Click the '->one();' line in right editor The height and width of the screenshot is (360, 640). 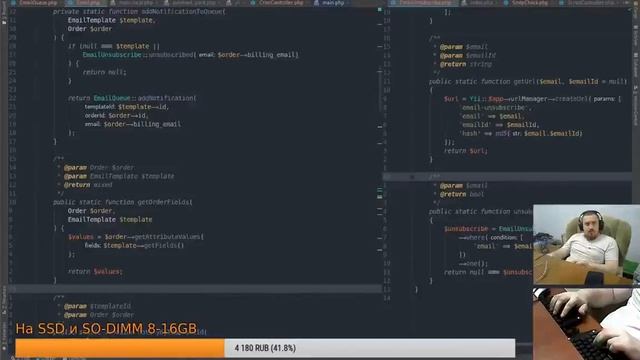(x=473, y=264)
